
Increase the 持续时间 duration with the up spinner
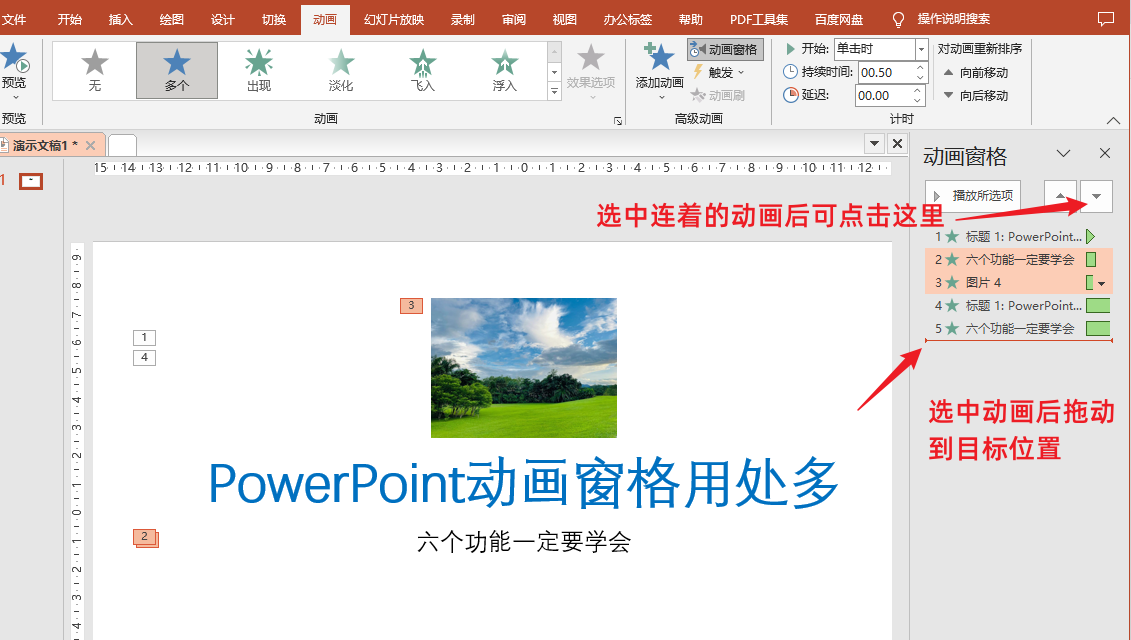(920, 68)
